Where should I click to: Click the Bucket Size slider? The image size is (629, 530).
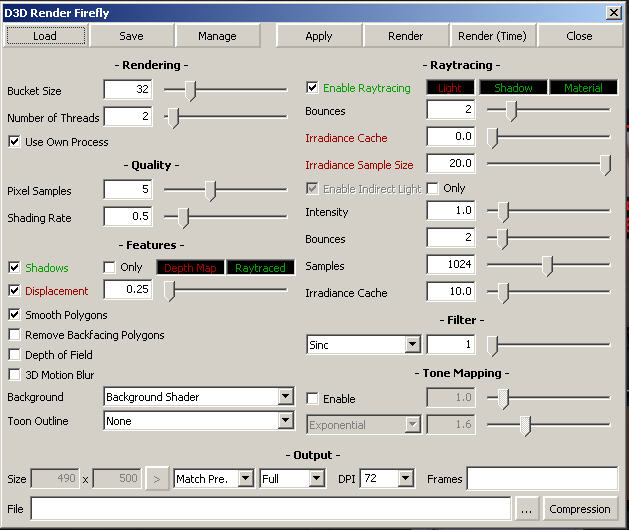[x=225, y=90]
